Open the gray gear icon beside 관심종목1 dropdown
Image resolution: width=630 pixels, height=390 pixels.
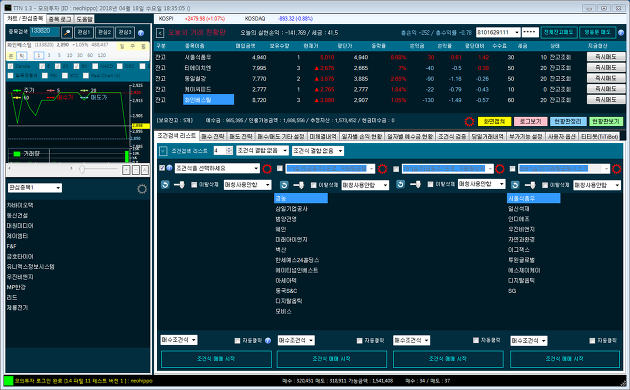pos(142,188)
